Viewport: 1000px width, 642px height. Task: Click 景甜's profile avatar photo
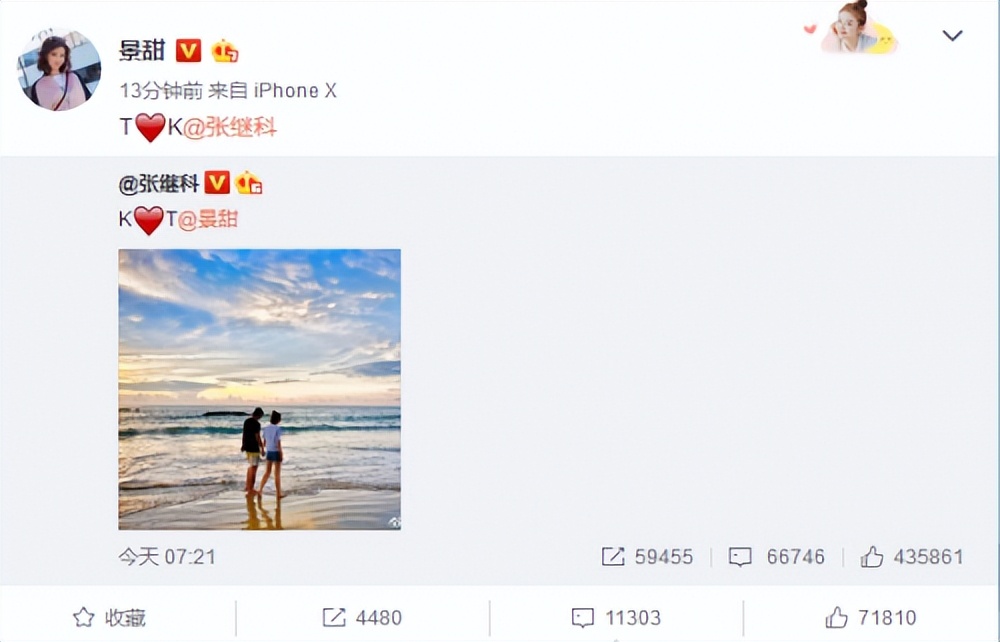click(59, 69)
